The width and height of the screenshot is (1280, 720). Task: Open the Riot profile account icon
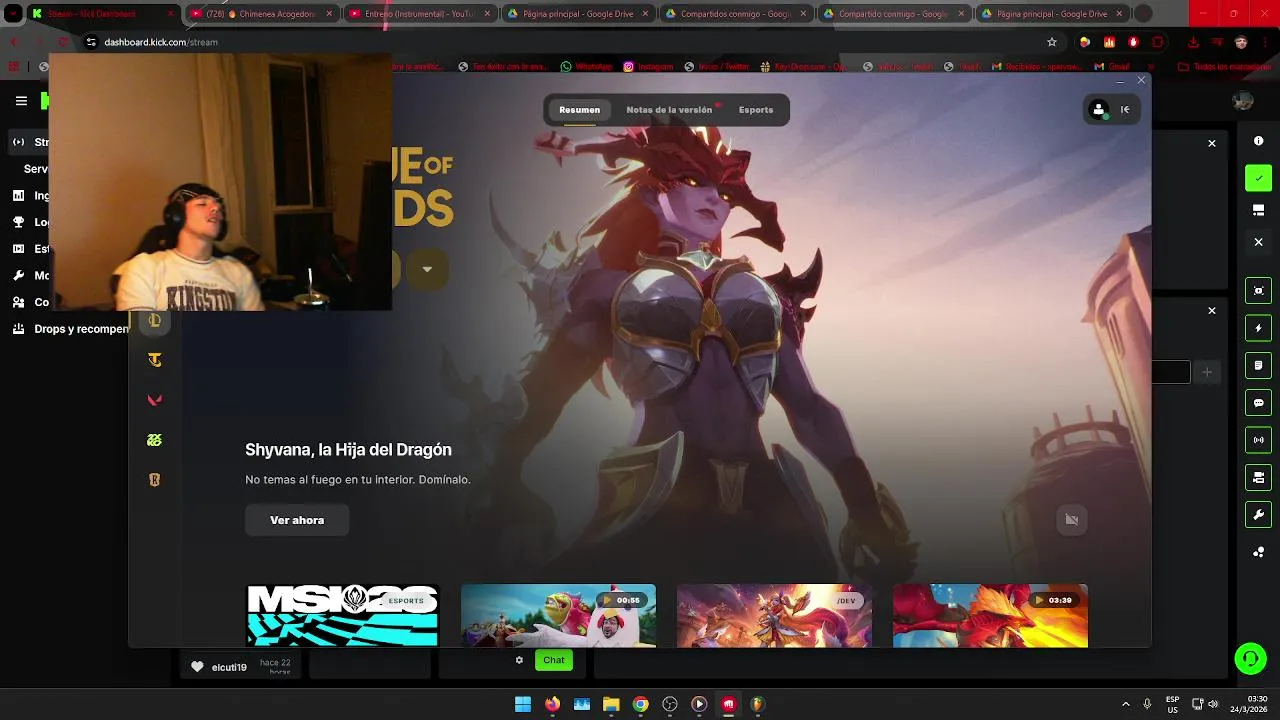1099,110
